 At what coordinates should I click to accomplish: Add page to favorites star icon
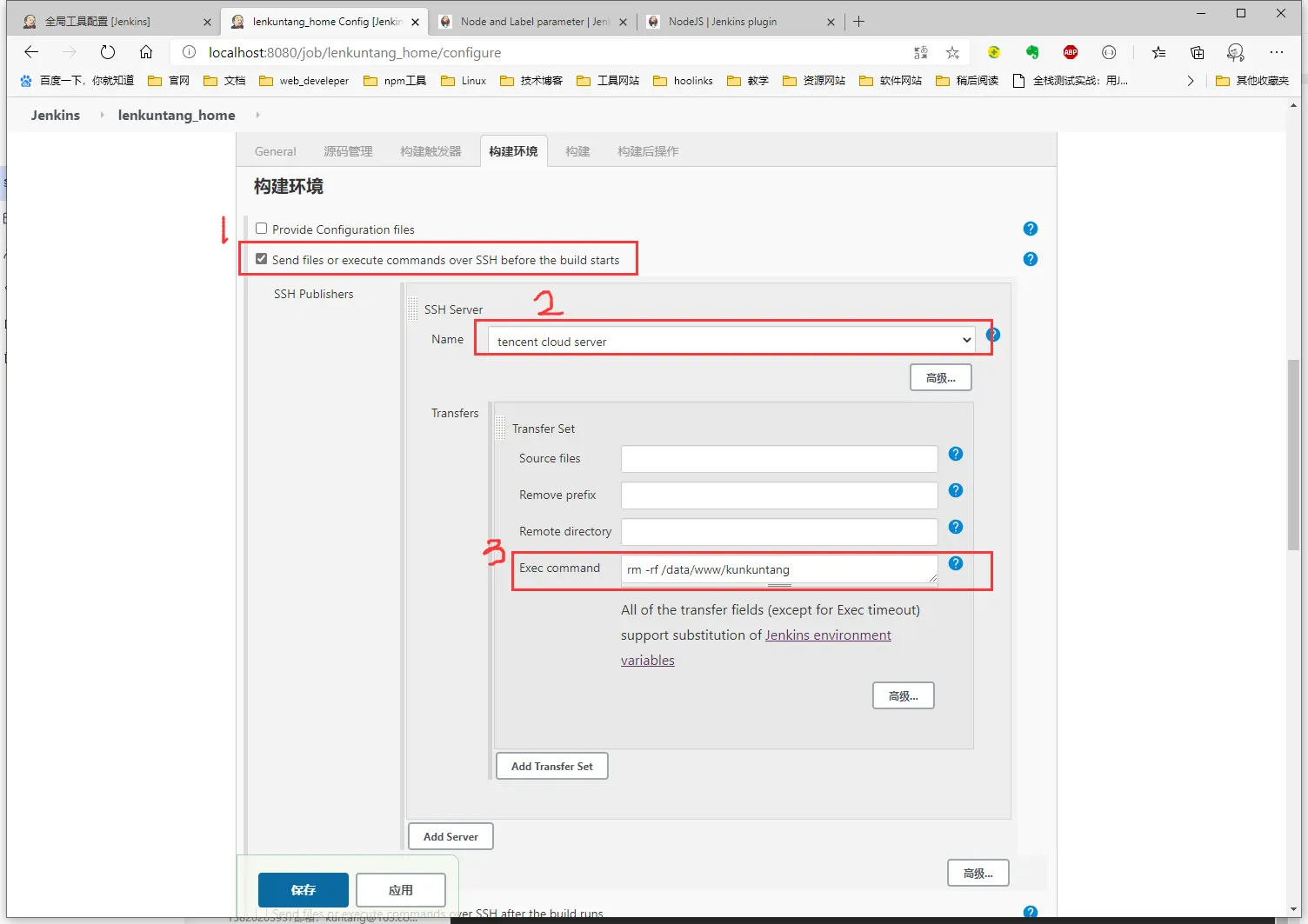952,53
